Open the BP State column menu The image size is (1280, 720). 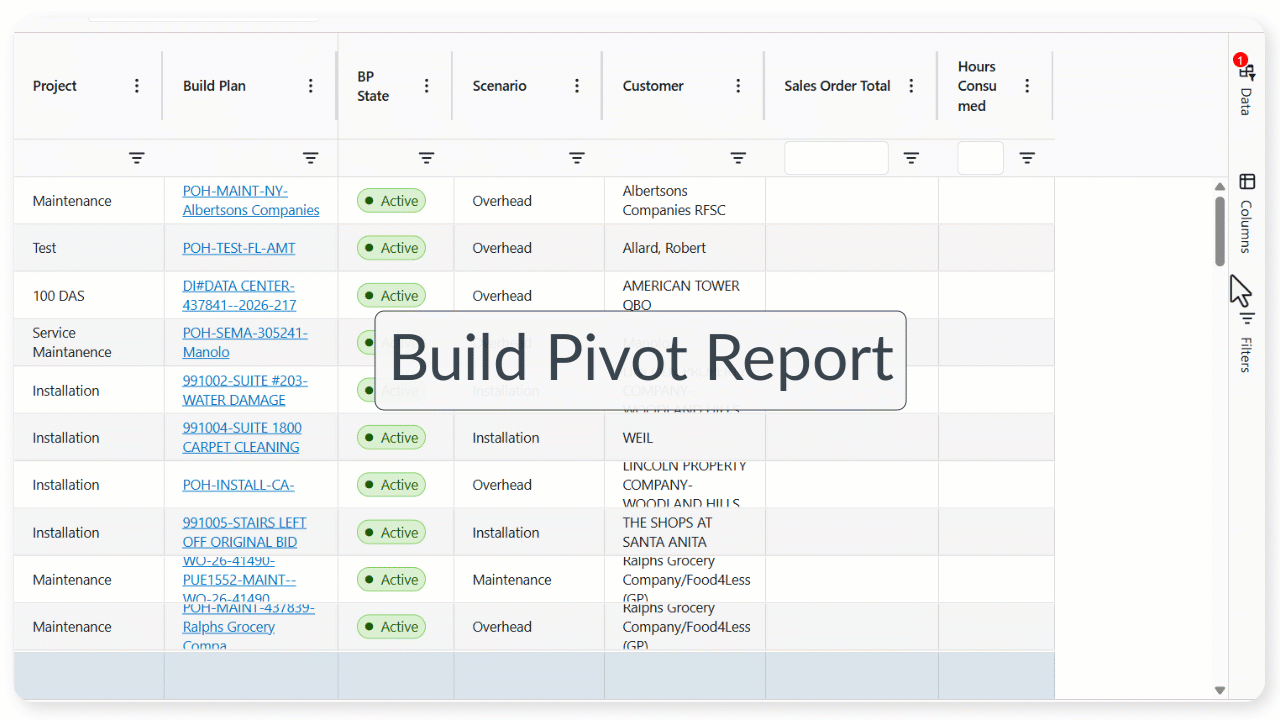(x=427, y=86)
